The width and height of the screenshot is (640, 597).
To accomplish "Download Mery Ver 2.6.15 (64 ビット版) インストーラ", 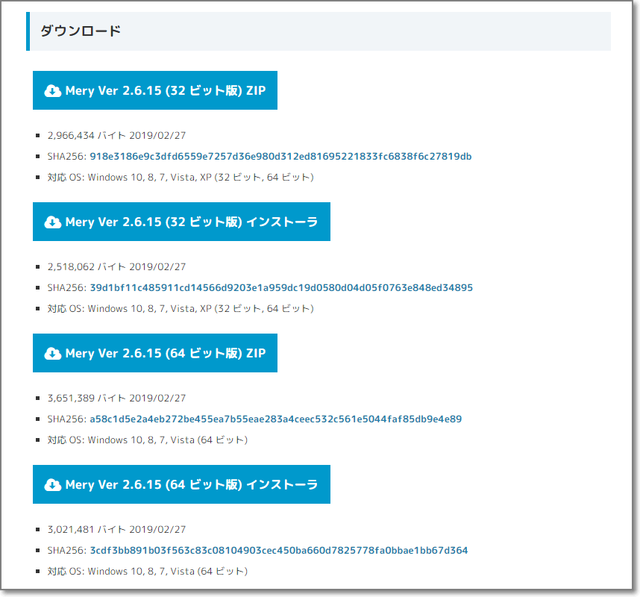I will pos(191,485).
